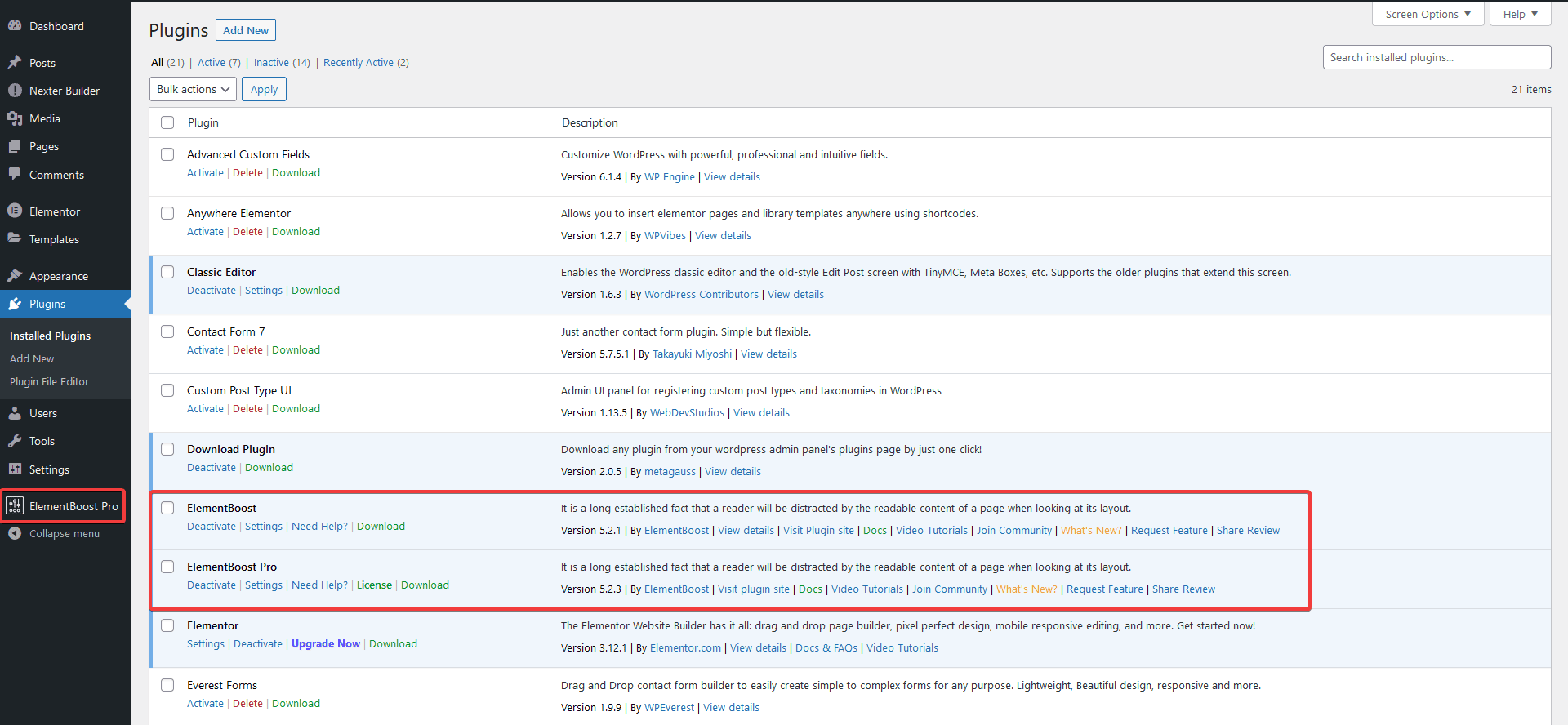This screenshot has height=725, width=1568.
Task: Check the Everest Forms checkbox
Action: tap(167, 685)
